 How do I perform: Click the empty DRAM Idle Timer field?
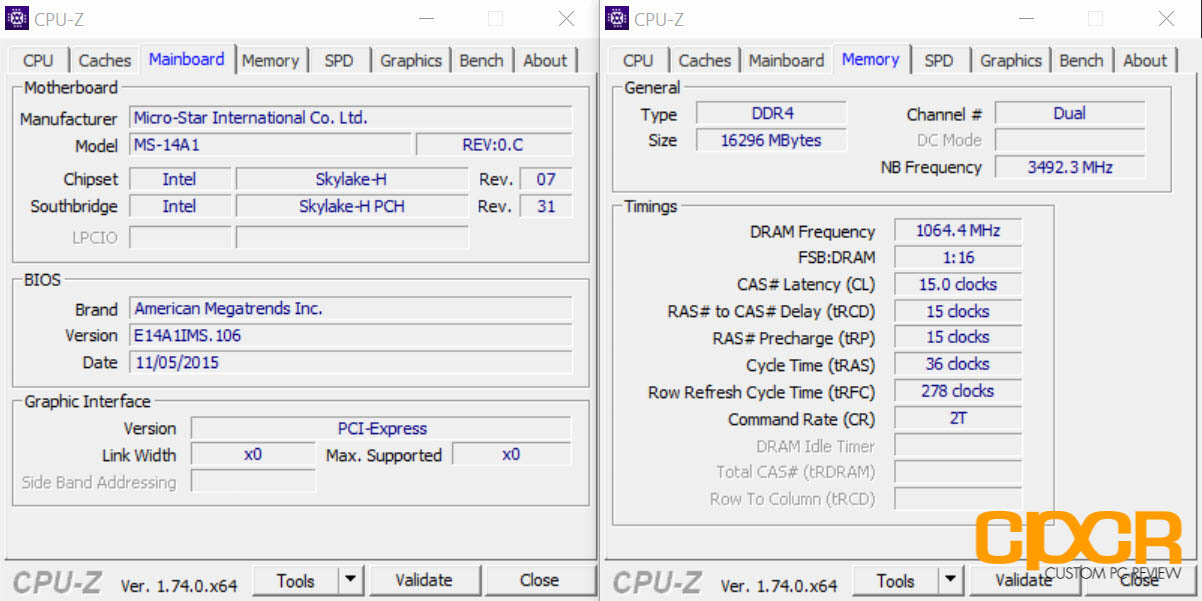(958, 446)
